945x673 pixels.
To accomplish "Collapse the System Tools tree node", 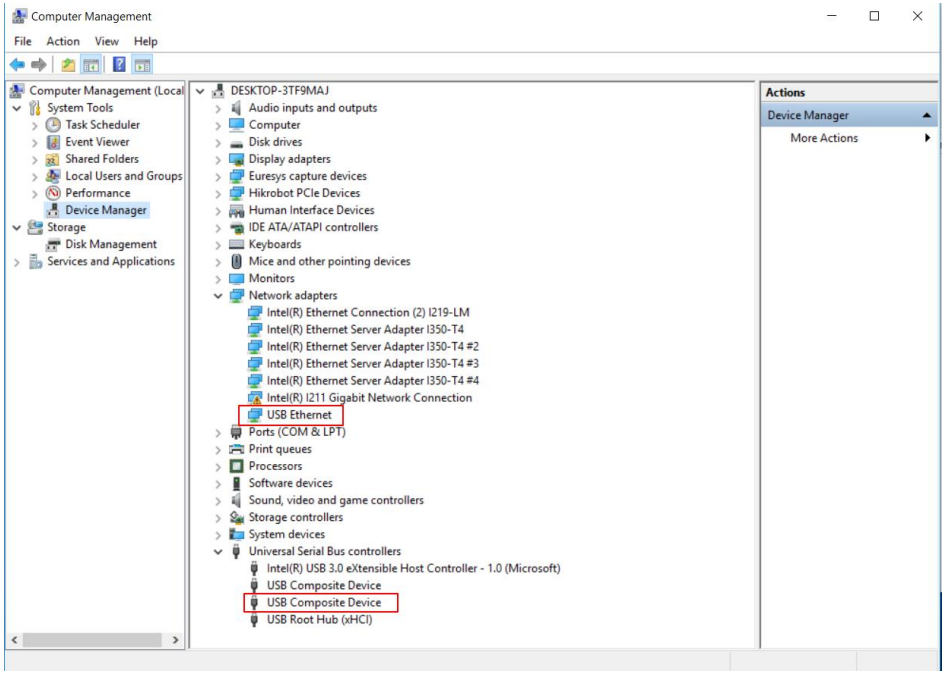I will [17, 108].
